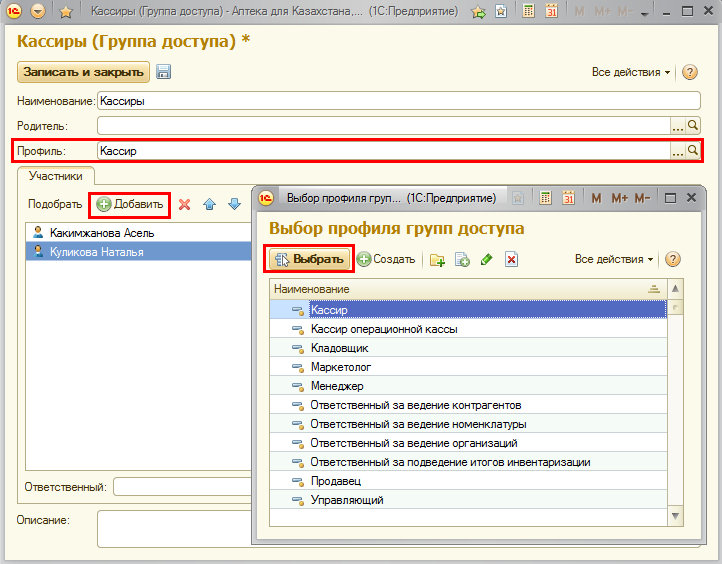
Task: Click 'Записать и закрыть' button
Action: [83, 72]
